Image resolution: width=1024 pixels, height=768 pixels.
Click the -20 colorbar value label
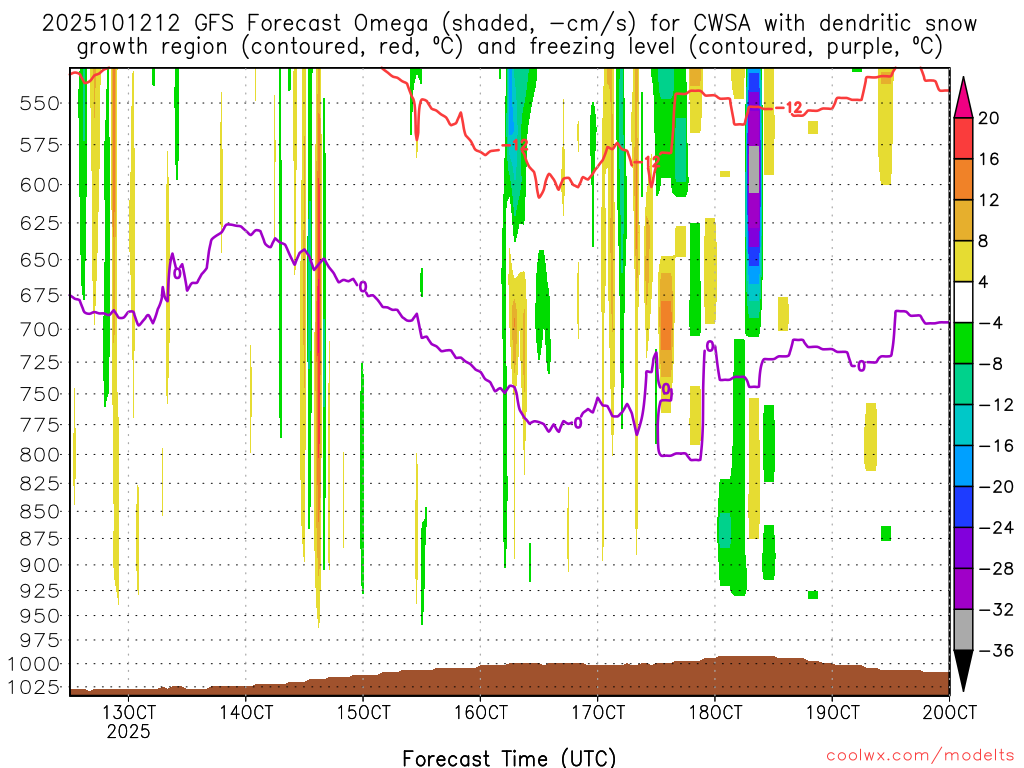(x=997, y=487)
